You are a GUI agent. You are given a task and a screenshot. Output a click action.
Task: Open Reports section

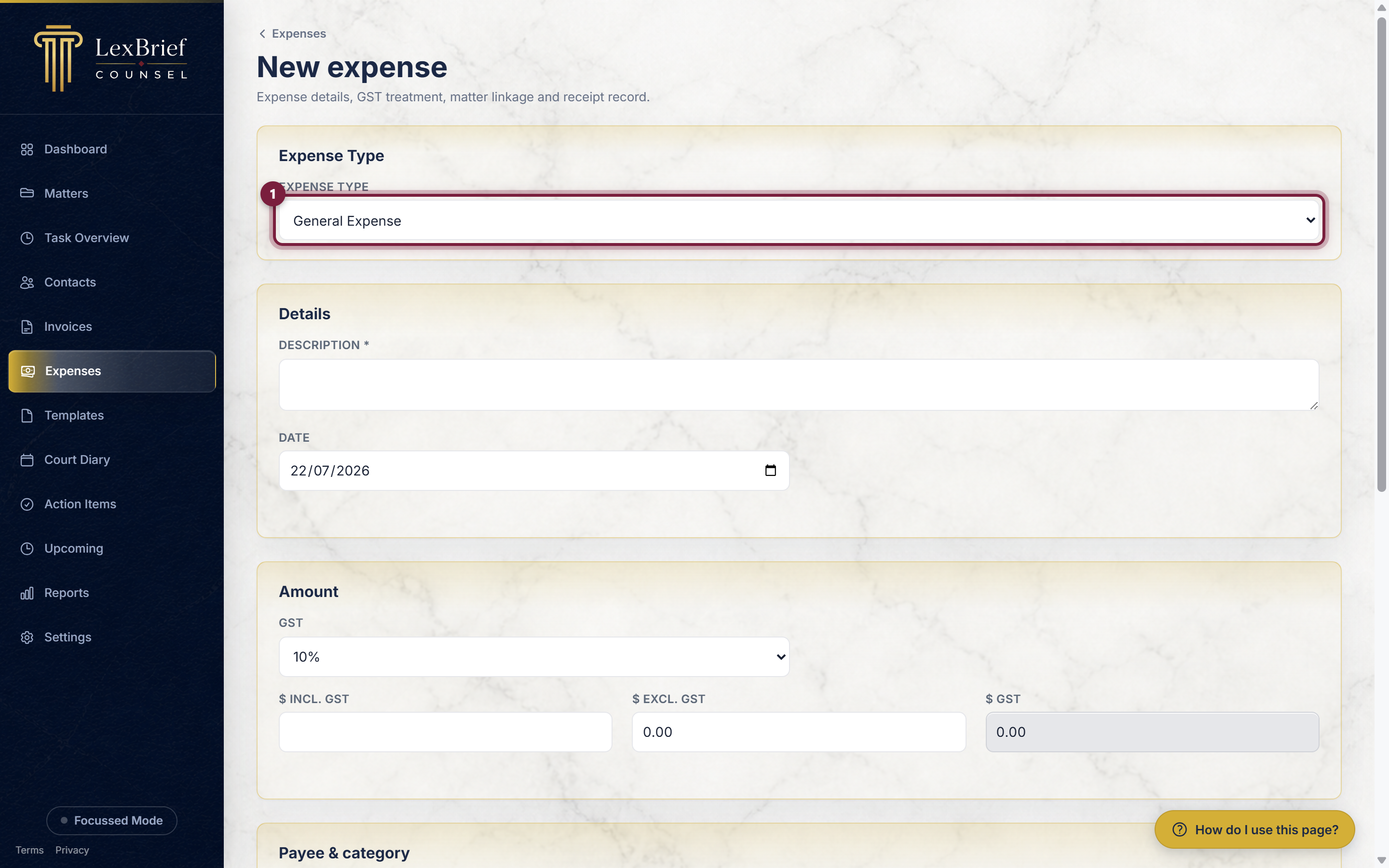[x=112, y=593]
